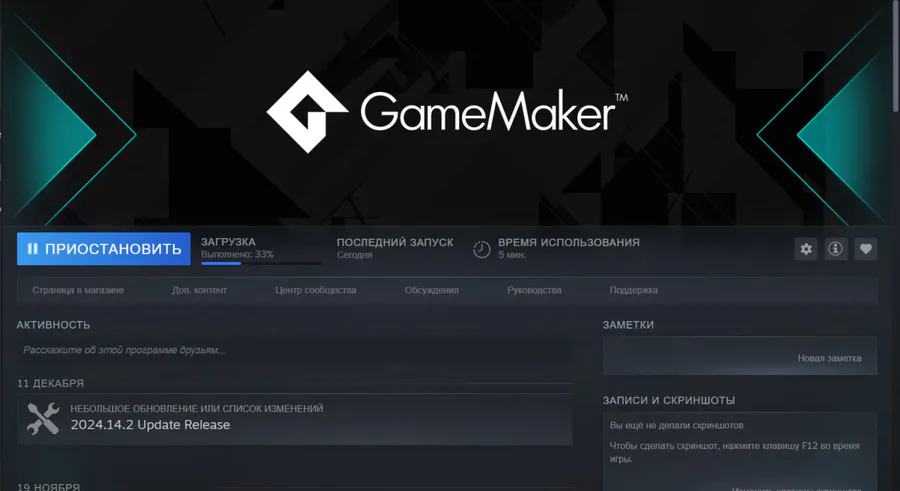Click the Записи и скриншоты heading

tap(669, 400)
